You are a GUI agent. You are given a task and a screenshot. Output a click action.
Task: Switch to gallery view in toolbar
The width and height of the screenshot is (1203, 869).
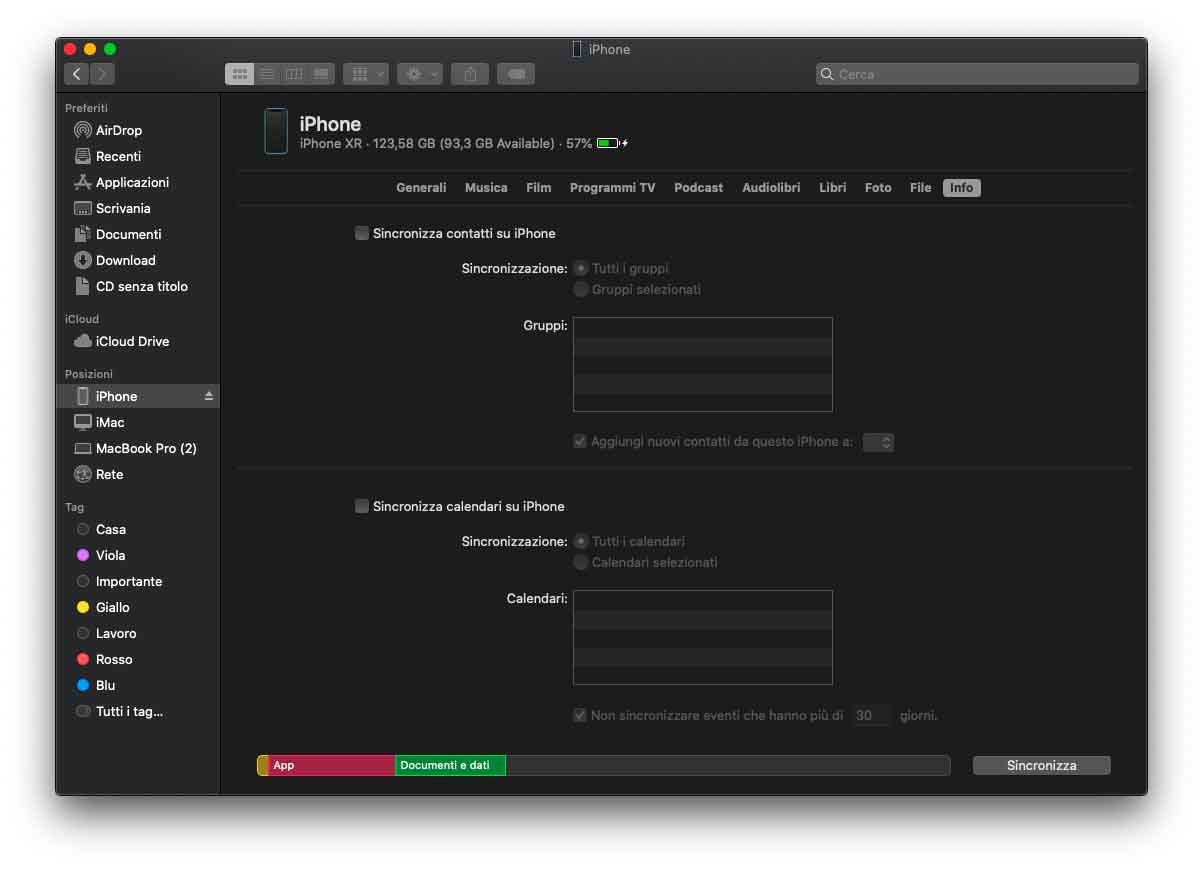coord(321,74)
